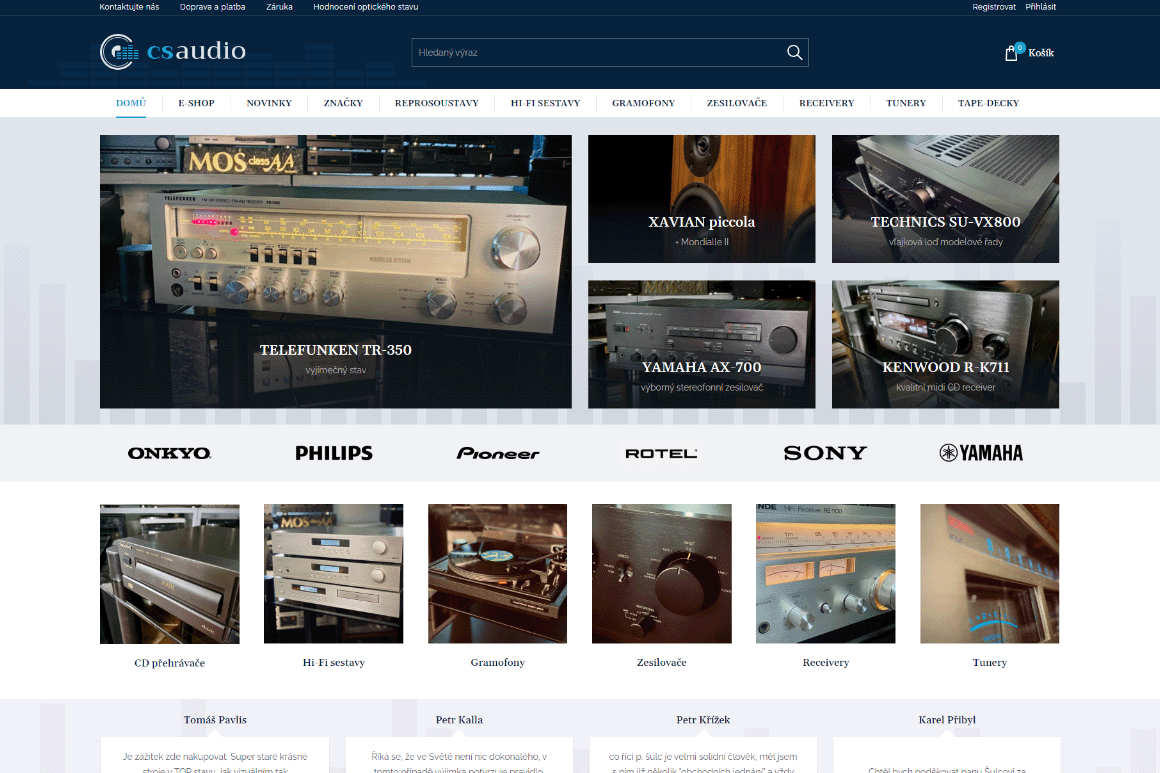Open the Xavian piccola banner

(701, 199)
